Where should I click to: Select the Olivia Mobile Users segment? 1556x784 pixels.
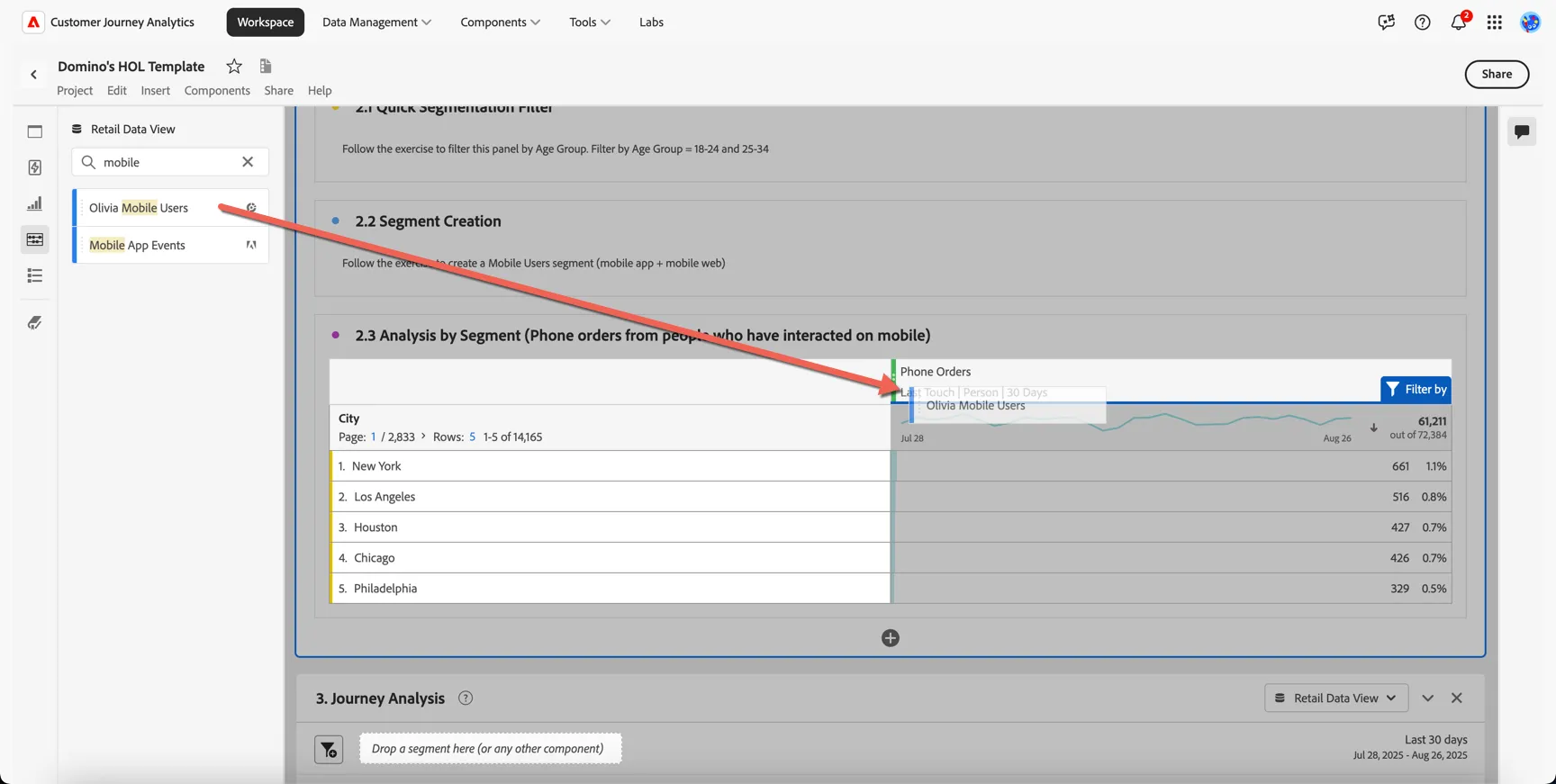pos(170,208)
